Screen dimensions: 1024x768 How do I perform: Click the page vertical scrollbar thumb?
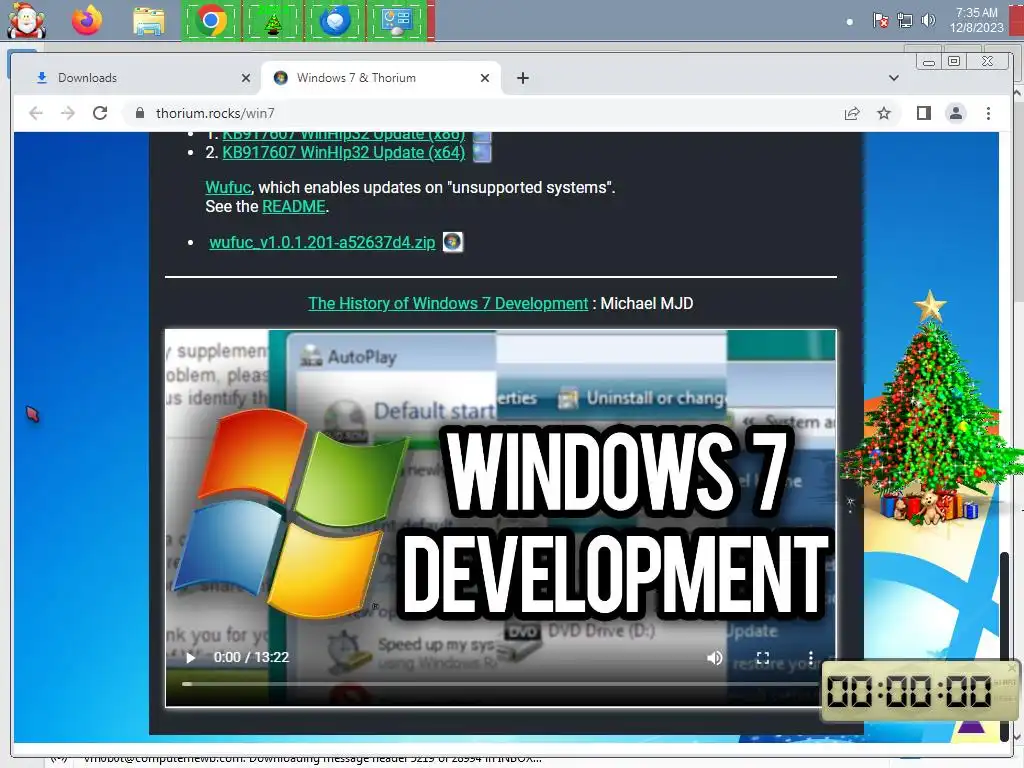coord(1004,647)
